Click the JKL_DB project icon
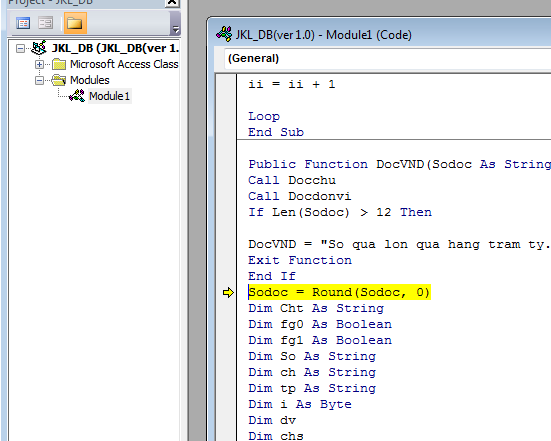The height and width of the screenshot is (441, 551). [x=39, y=48]
